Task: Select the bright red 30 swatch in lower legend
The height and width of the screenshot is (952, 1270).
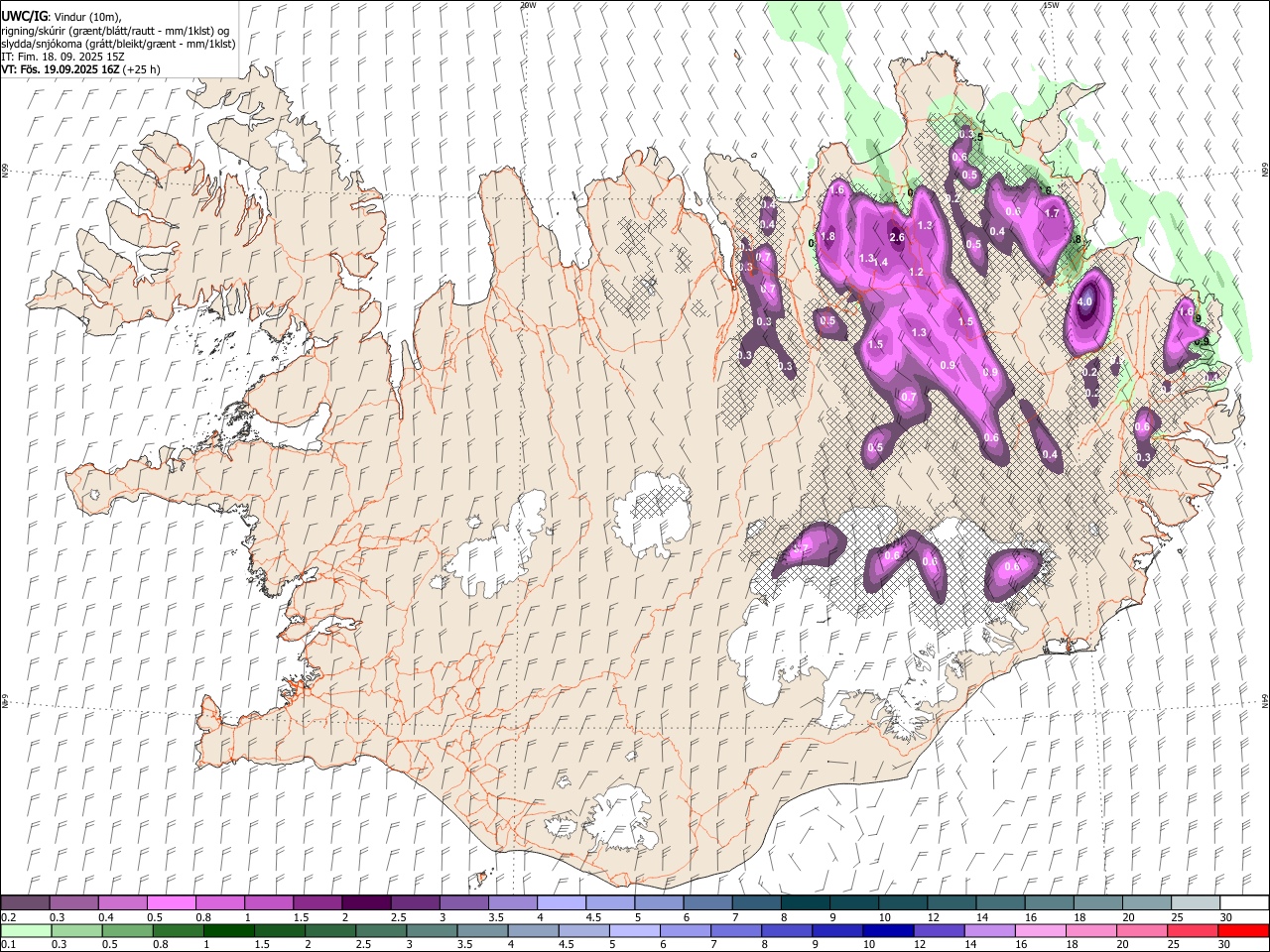Action: [1242, 930]
